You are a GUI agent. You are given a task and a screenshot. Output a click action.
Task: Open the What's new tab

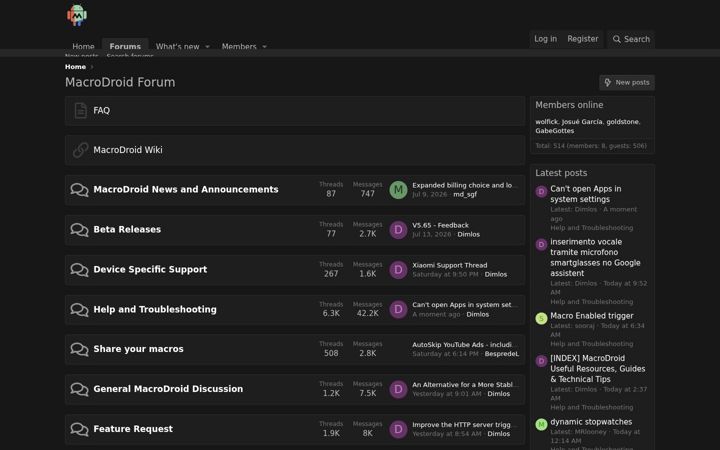point(177,46)
